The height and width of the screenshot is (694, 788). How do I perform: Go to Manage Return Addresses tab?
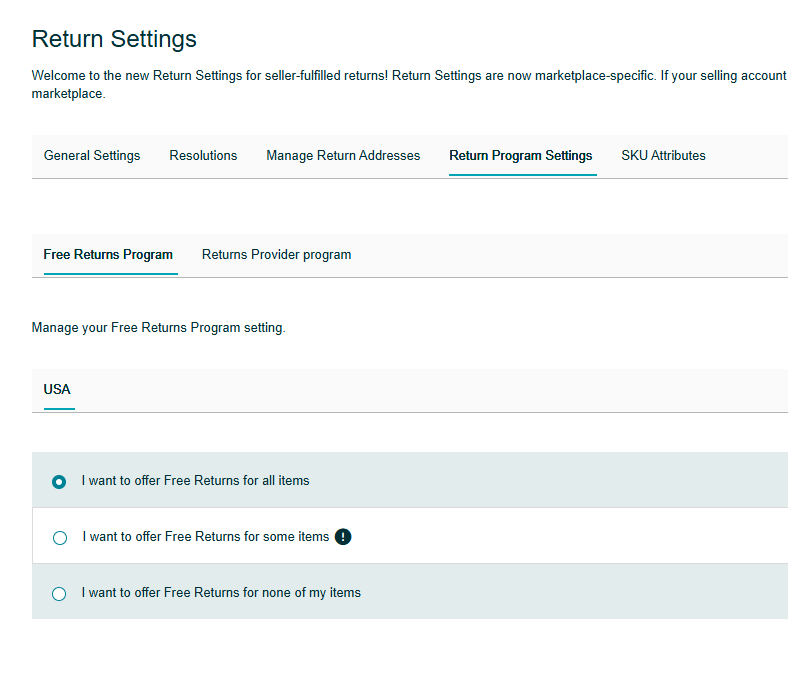point(343,155)
